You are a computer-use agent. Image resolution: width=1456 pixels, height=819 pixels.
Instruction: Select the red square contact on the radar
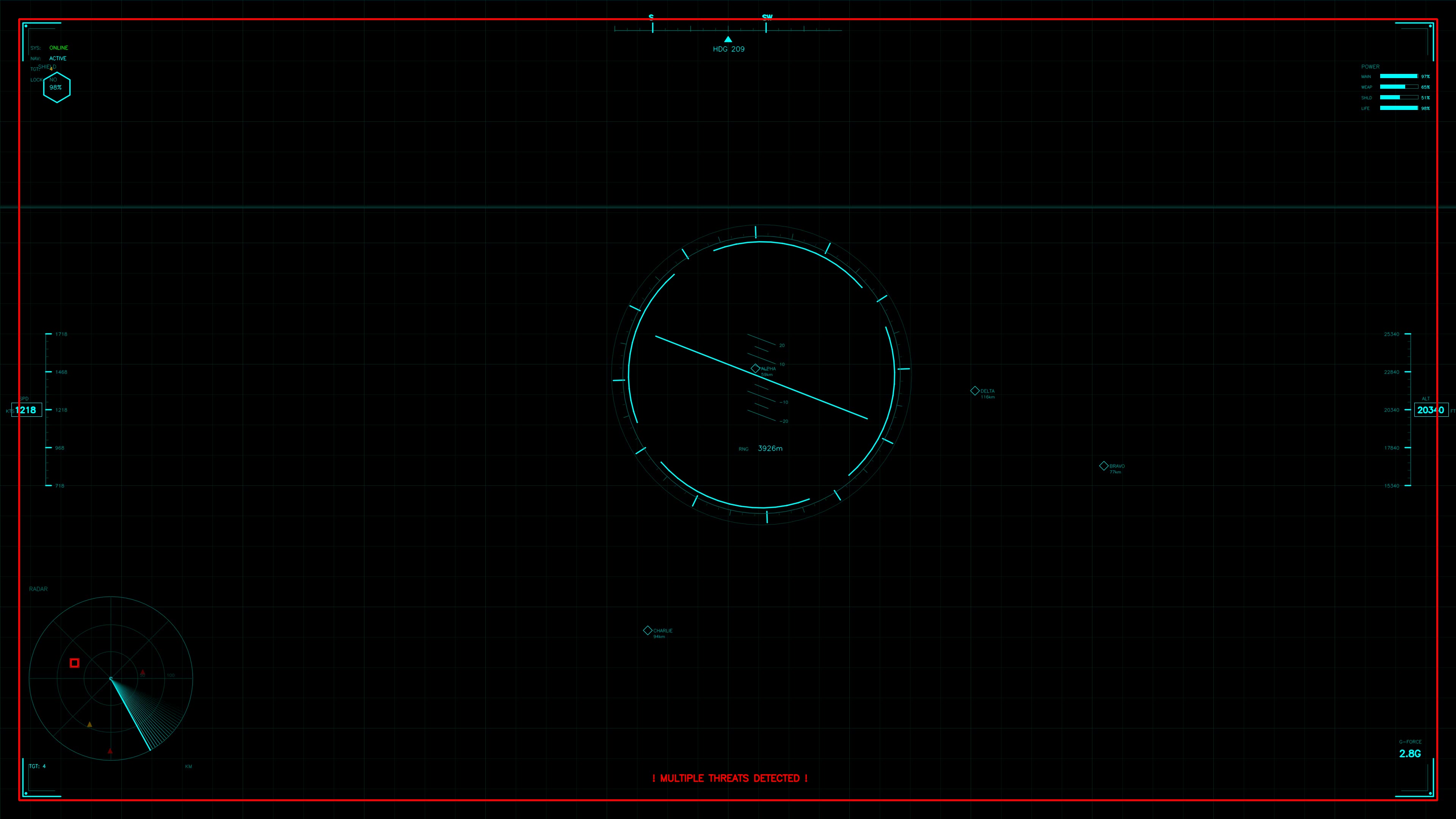pos(74,662)
